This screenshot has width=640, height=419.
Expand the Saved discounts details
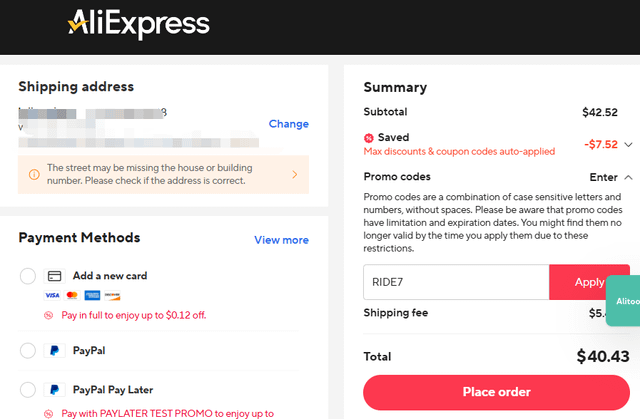point(627,144)
